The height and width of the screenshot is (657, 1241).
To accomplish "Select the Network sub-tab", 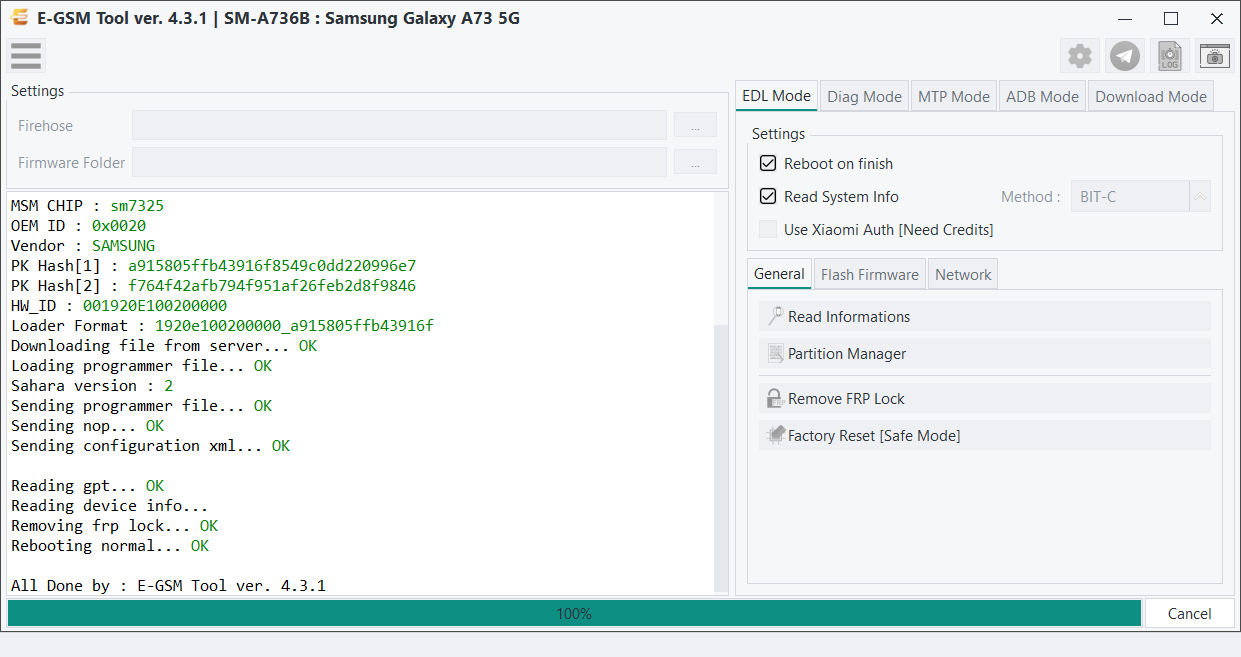I will (x=963, y=274).
